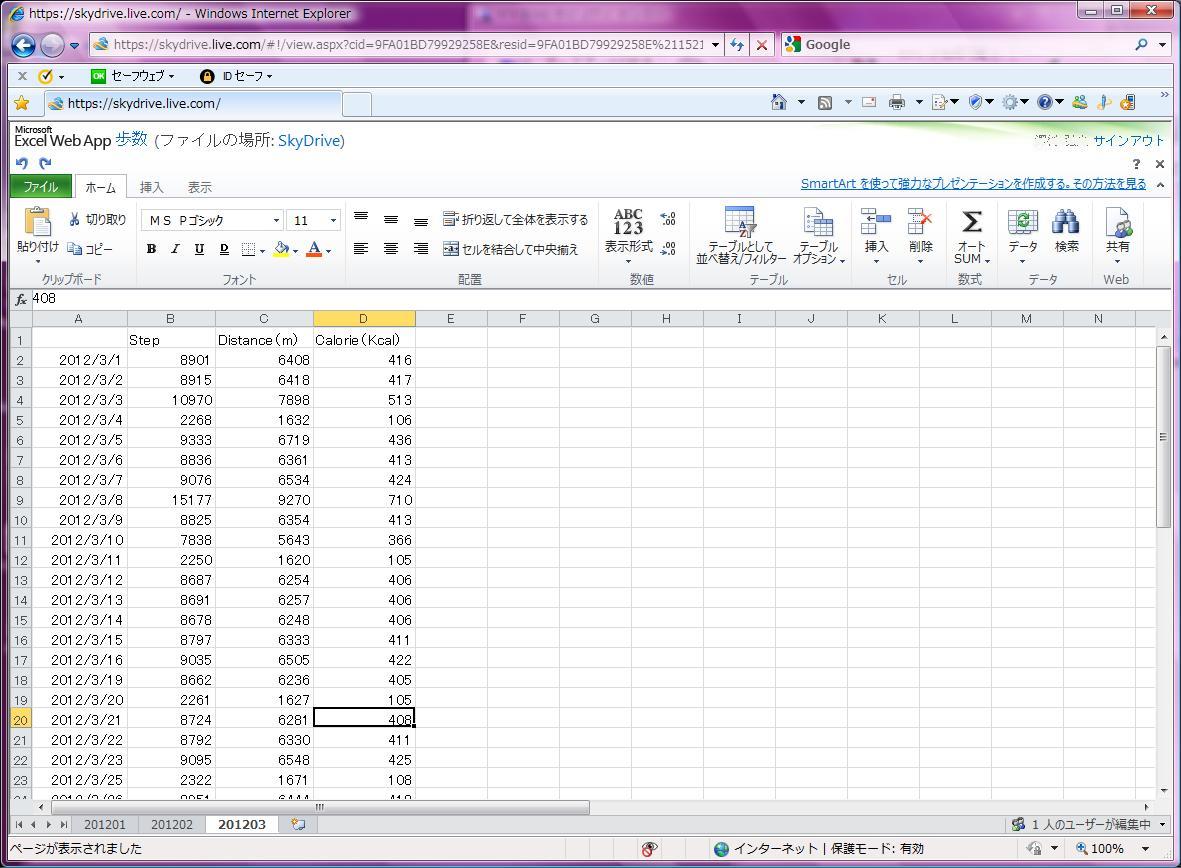Click the Delete cells (削除) icon
The height and width of the screenshot is (868, 1181).
920,222
